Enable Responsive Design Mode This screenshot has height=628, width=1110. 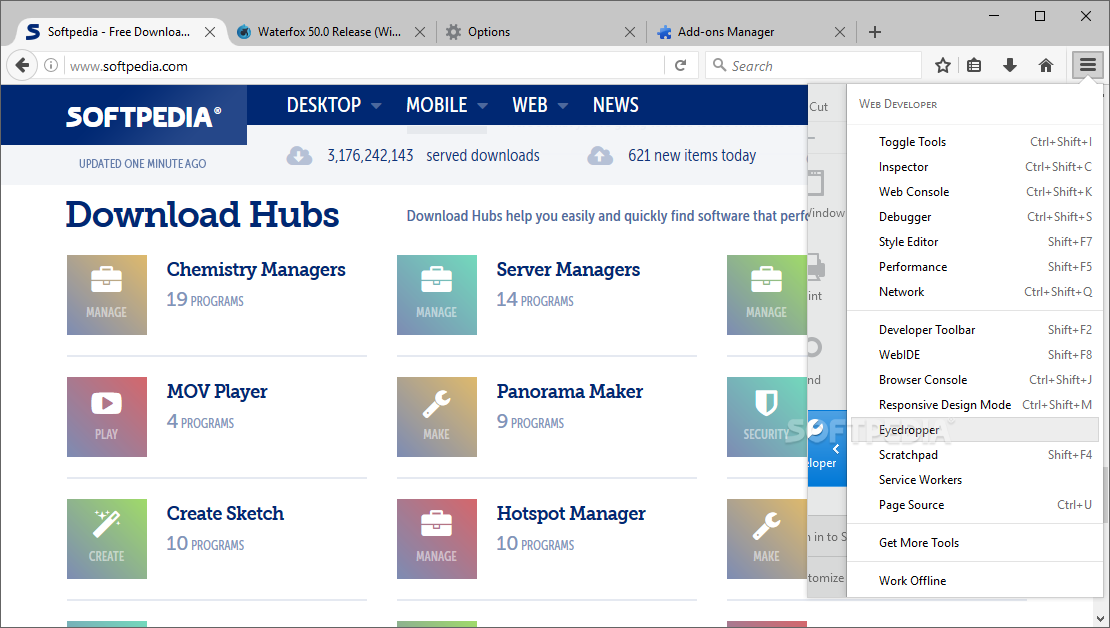pos(975,405)
